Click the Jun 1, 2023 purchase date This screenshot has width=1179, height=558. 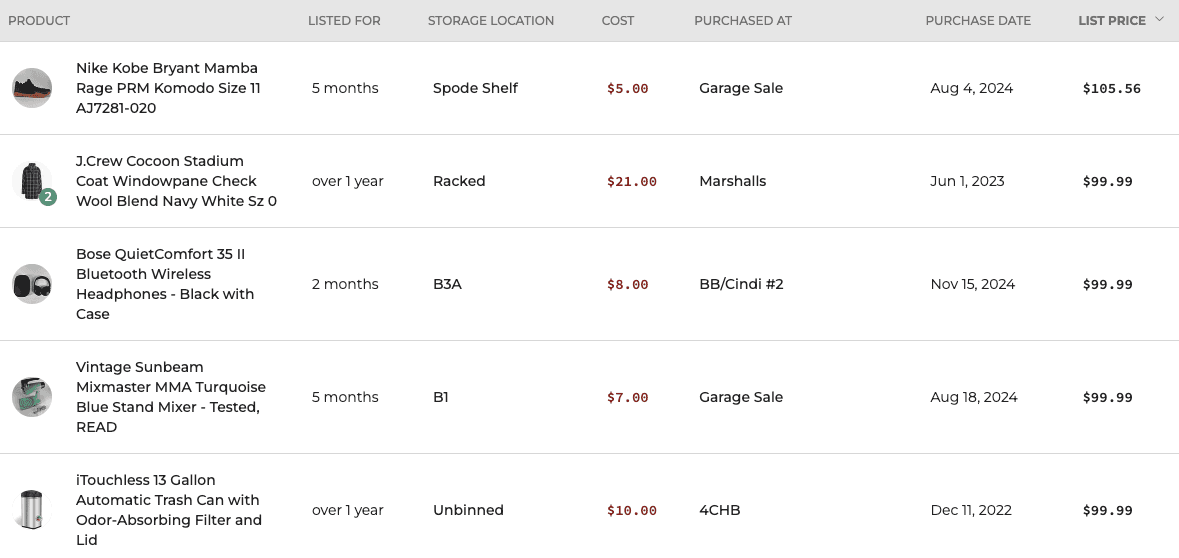[967, 181]
